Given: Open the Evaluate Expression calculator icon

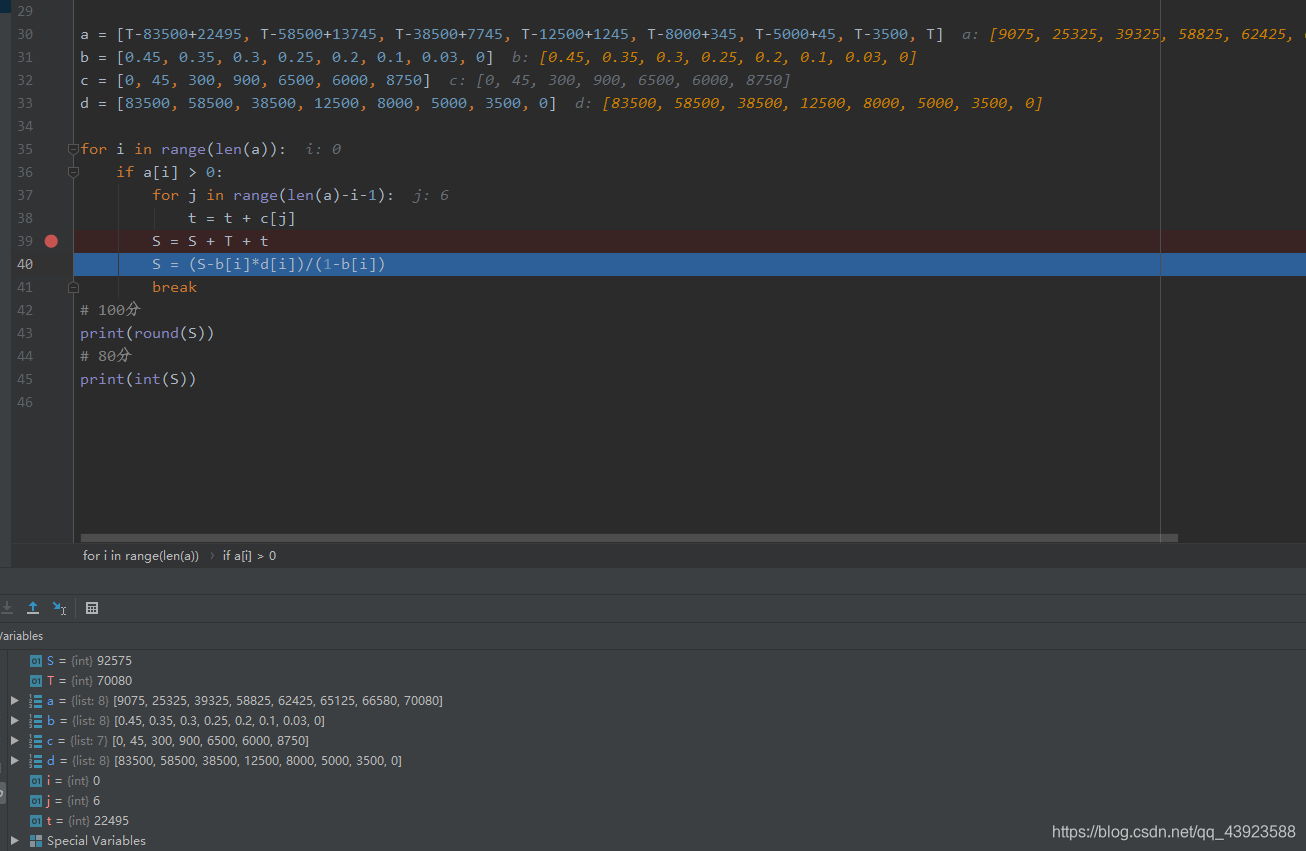Looking at the screenshot, I should [x=92, y=608].
